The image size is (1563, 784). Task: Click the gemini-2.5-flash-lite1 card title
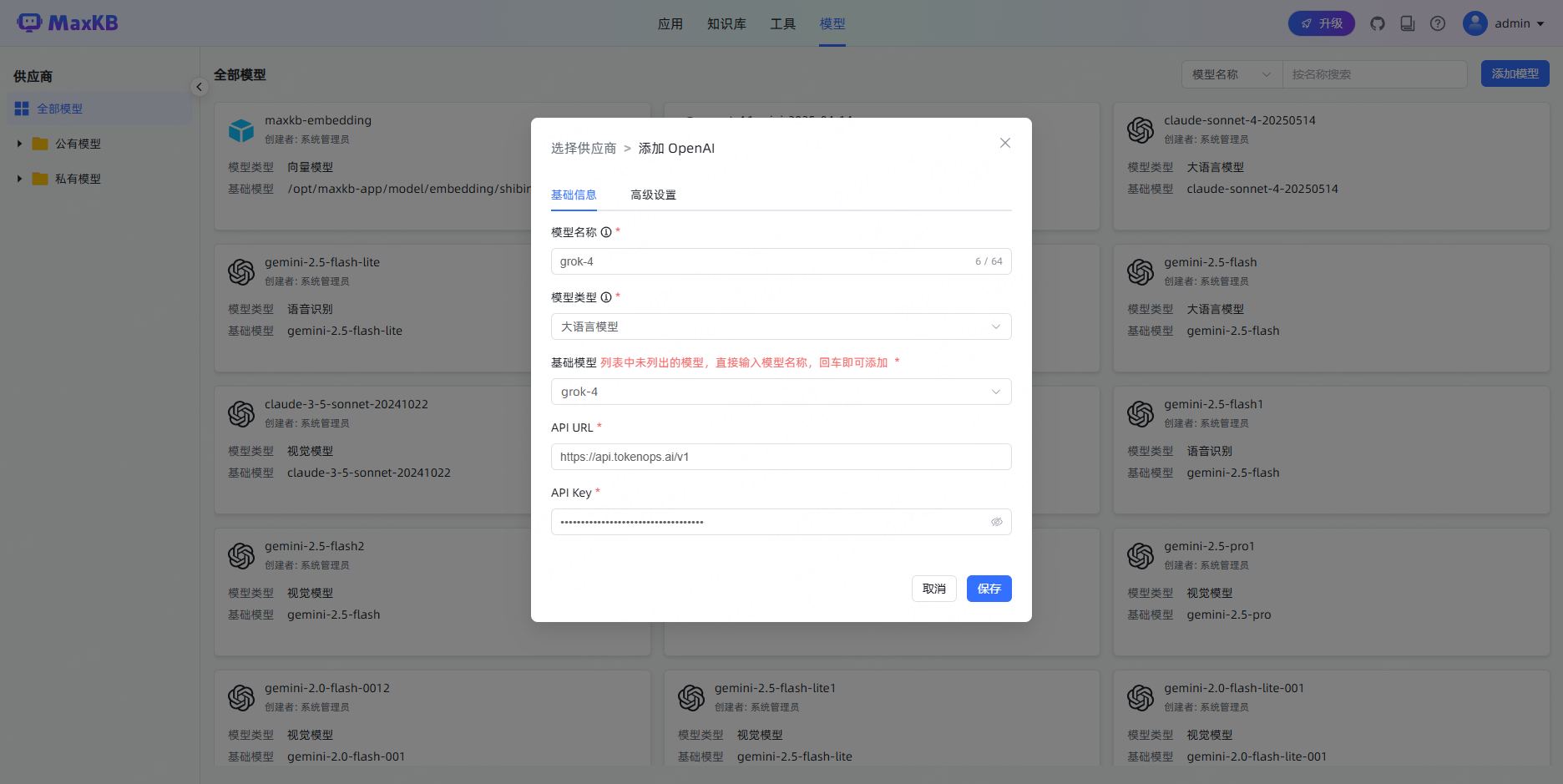click(x=775, y=688)
